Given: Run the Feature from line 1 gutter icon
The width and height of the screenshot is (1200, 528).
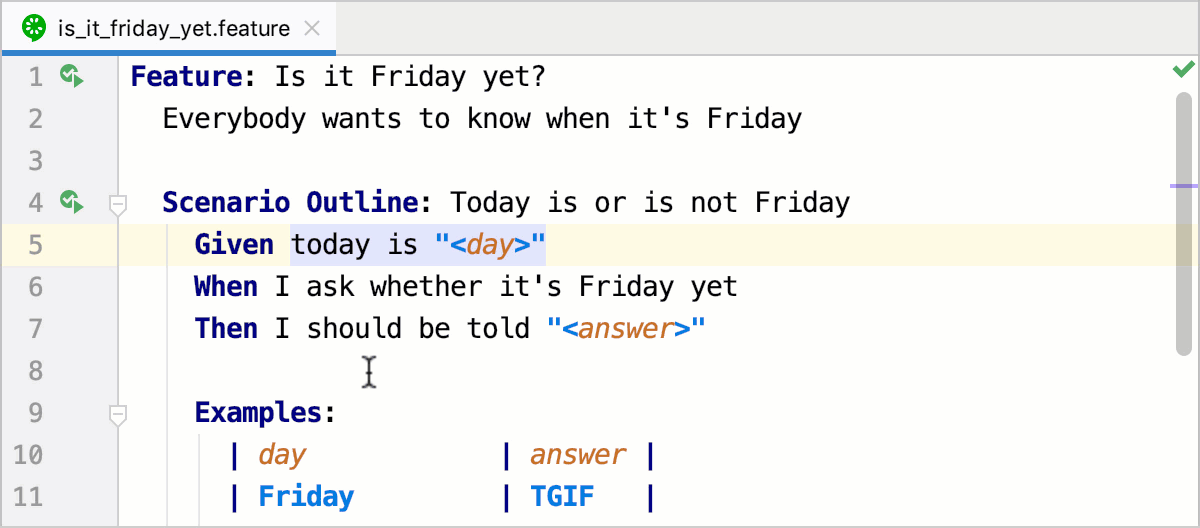Looking at the screenshot, I should coord(71,76).
